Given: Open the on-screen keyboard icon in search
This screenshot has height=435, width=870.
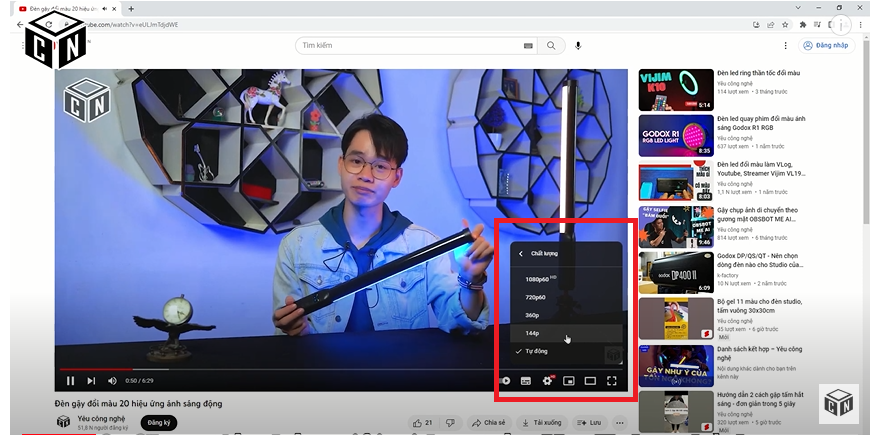Looking at the screenshot, I should pos(527,45).
